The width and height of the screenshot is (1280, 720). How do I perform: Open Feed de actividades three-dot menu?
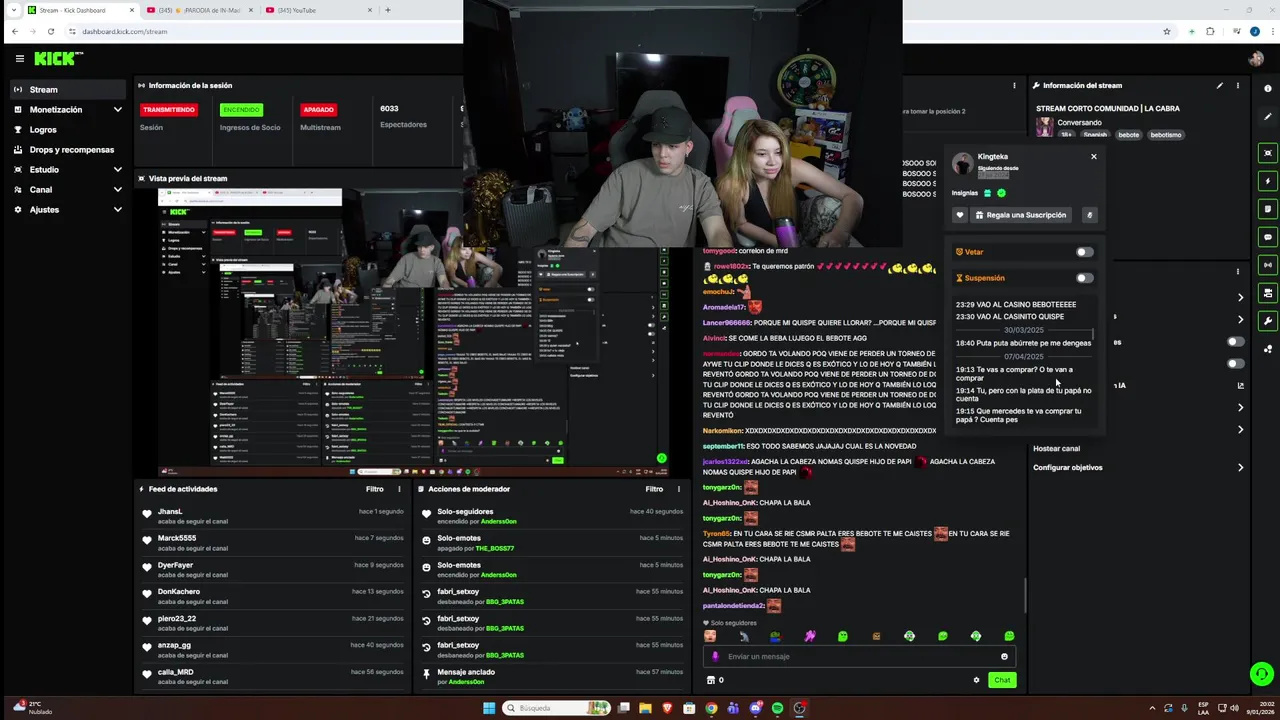tap(399, 489)
